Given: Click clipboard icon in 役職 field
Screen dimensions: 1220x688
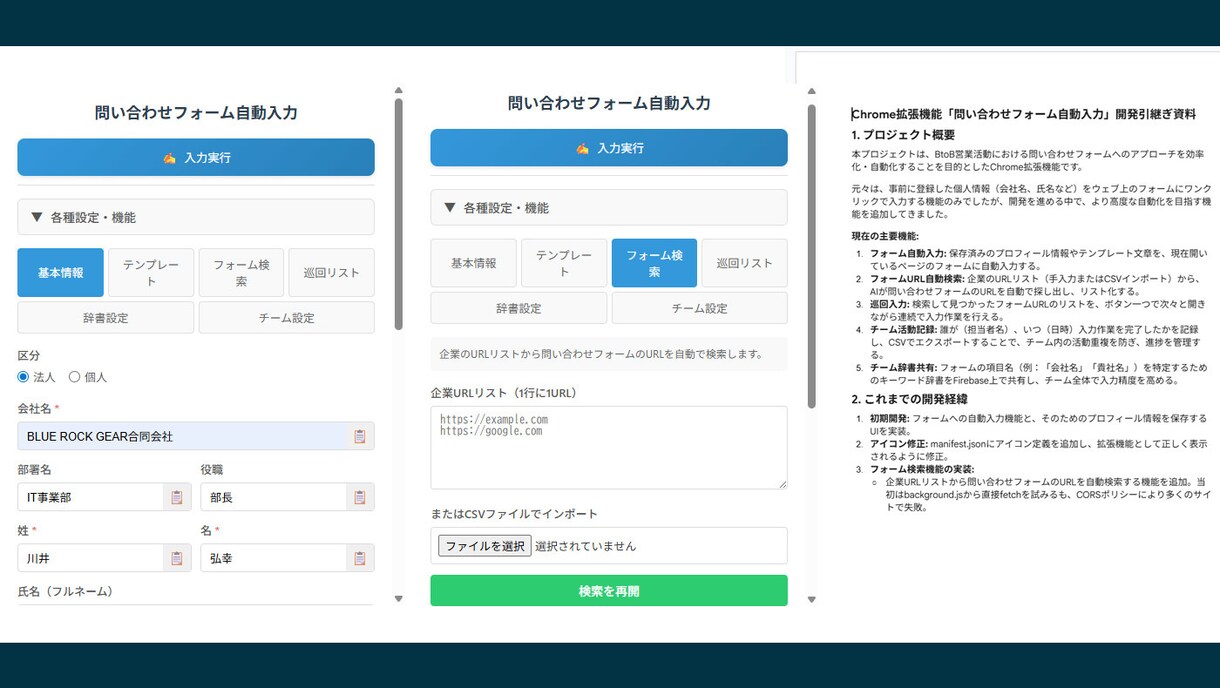Looking at the screenshot, I should [x=360, y=497].
